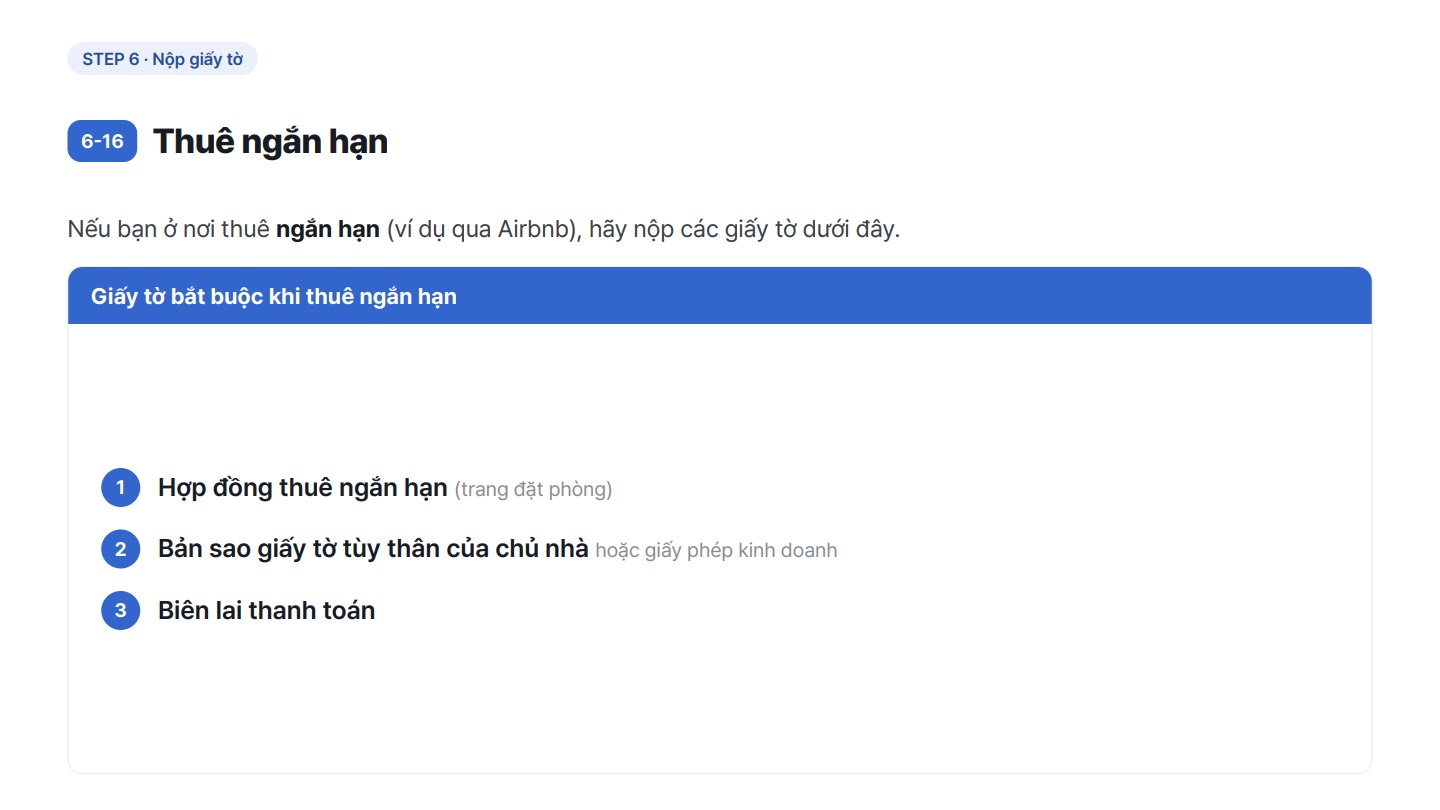Select the Hợp đồng thuê ngắn hạn item
Viewport: 1440px width, 810px height.
(x=303, y=488)
